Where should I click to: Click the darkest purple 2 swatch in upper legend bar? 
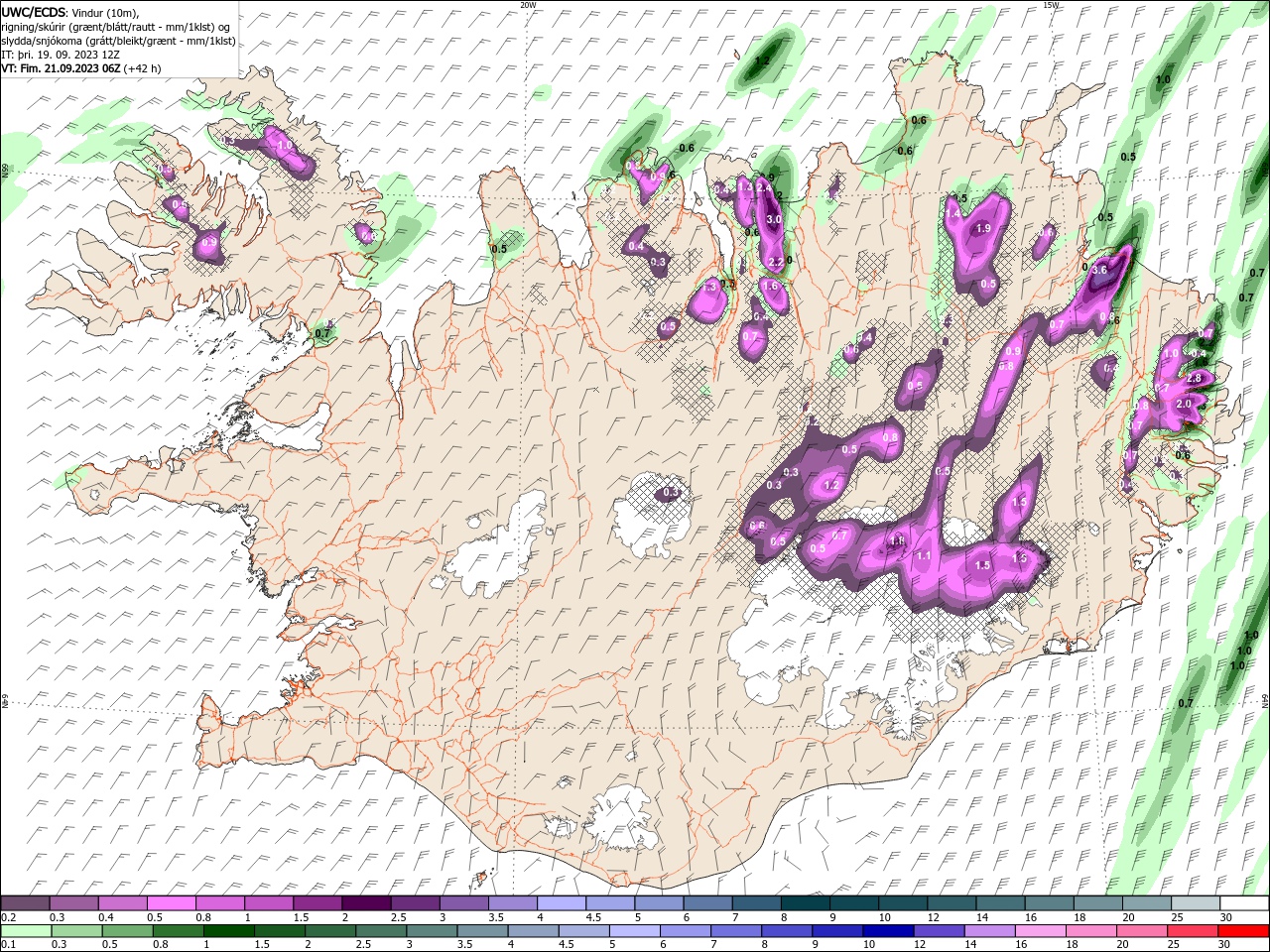click(365, 903)
